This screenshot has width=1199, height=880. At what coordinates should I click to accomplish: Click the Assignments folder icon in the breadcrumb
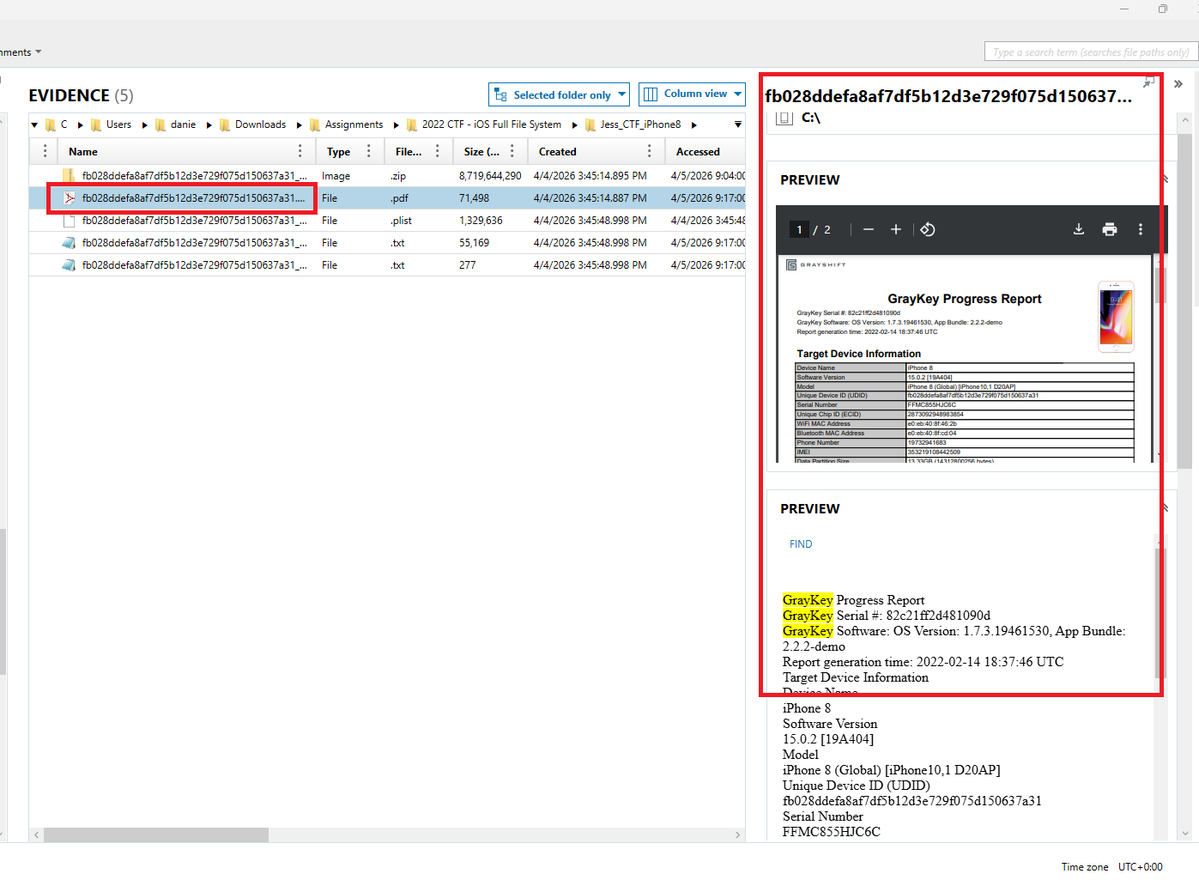(x=315, y=125)
